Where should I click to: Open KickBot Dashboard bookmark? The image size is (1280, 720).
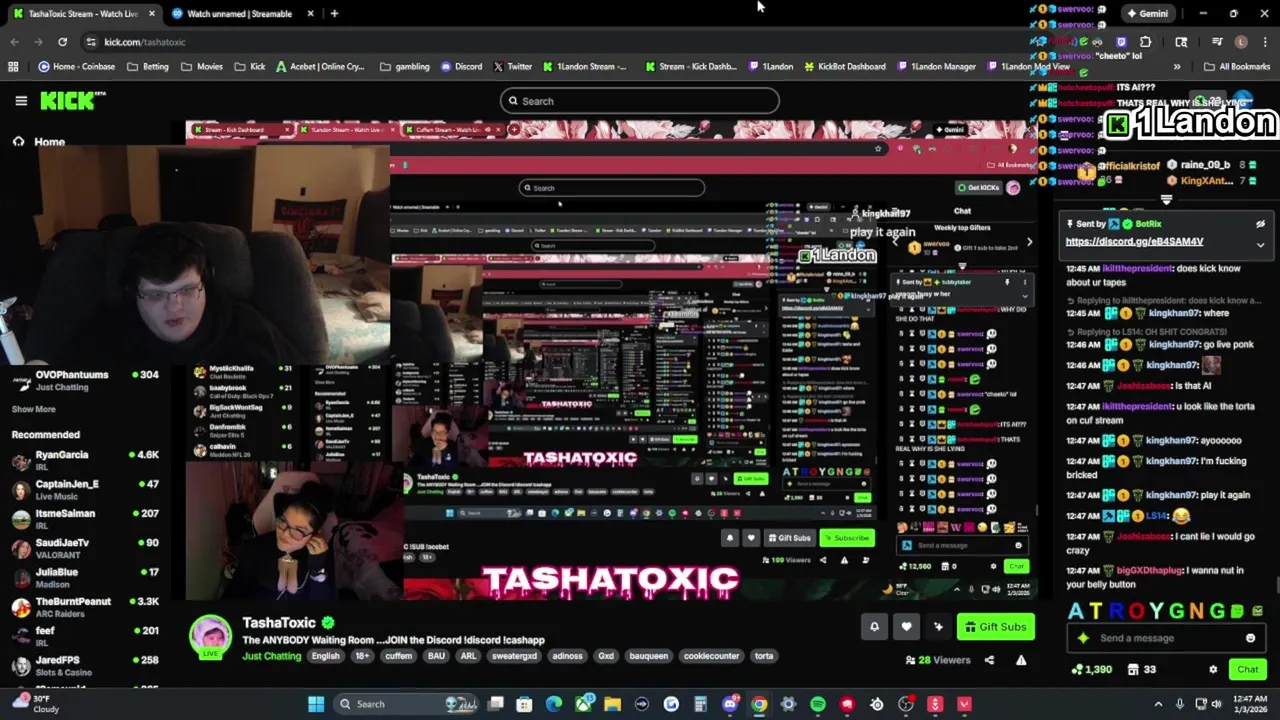(x=844, y=67)
